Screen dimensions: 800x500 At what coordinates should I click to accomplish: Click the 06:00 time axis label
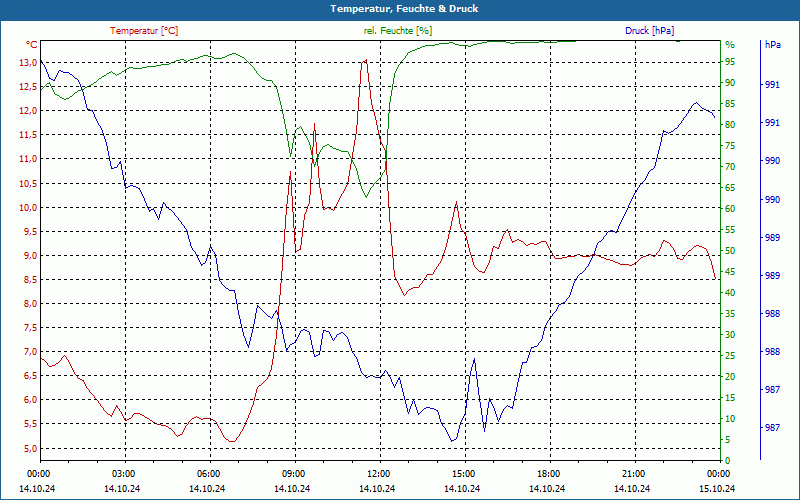208,473
